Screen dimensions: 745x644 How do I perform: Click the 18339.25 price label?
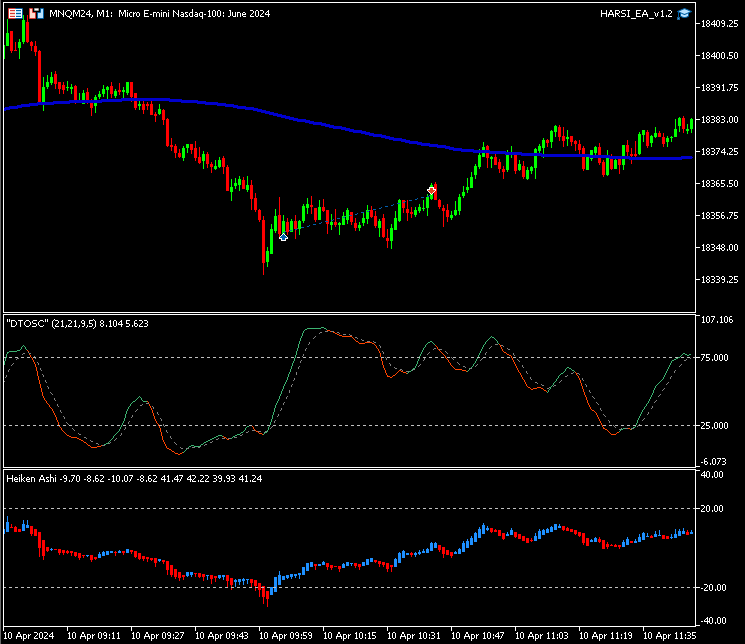pyautogui.click(x=719, y=279)
